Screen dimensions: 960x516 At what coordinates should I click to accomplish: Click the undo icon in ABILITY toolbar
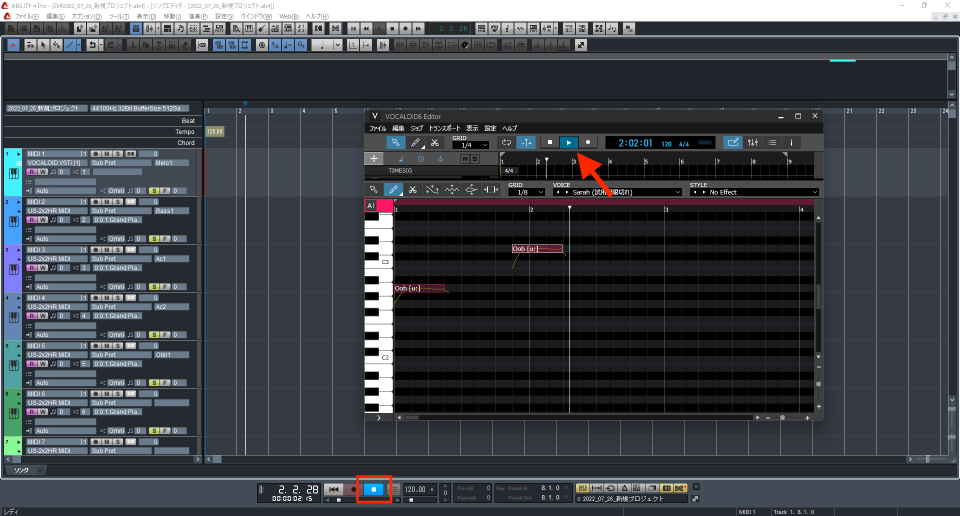[x=92, y=45]
